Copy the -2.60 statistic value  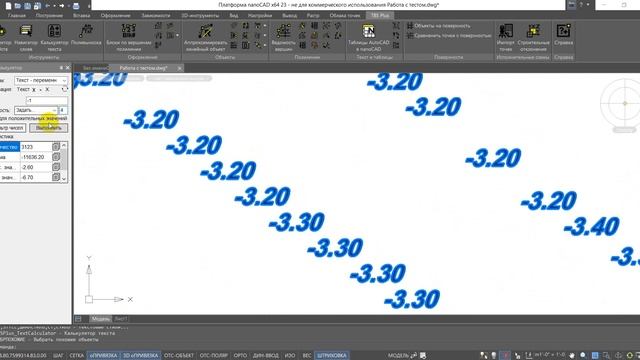click(x=56, y=167)
